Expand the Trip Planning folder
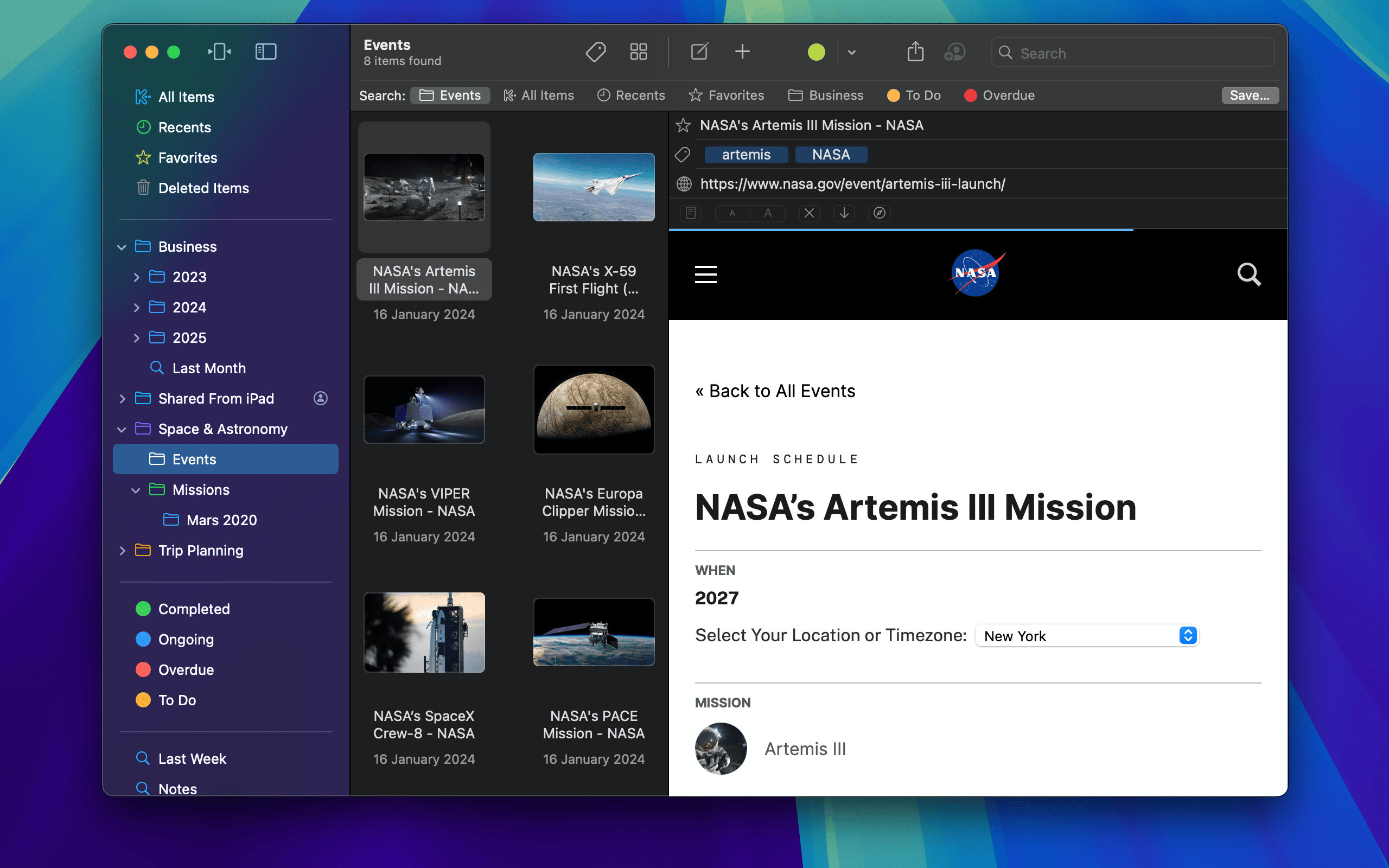The image size is (1389, 868). coord(122,551)
